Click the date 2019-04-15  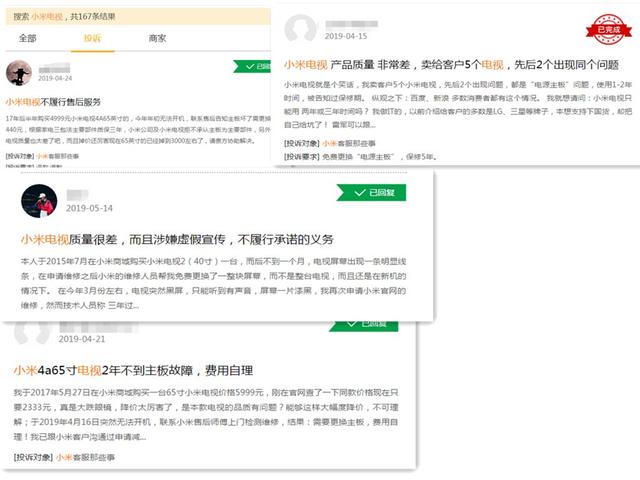346,36
